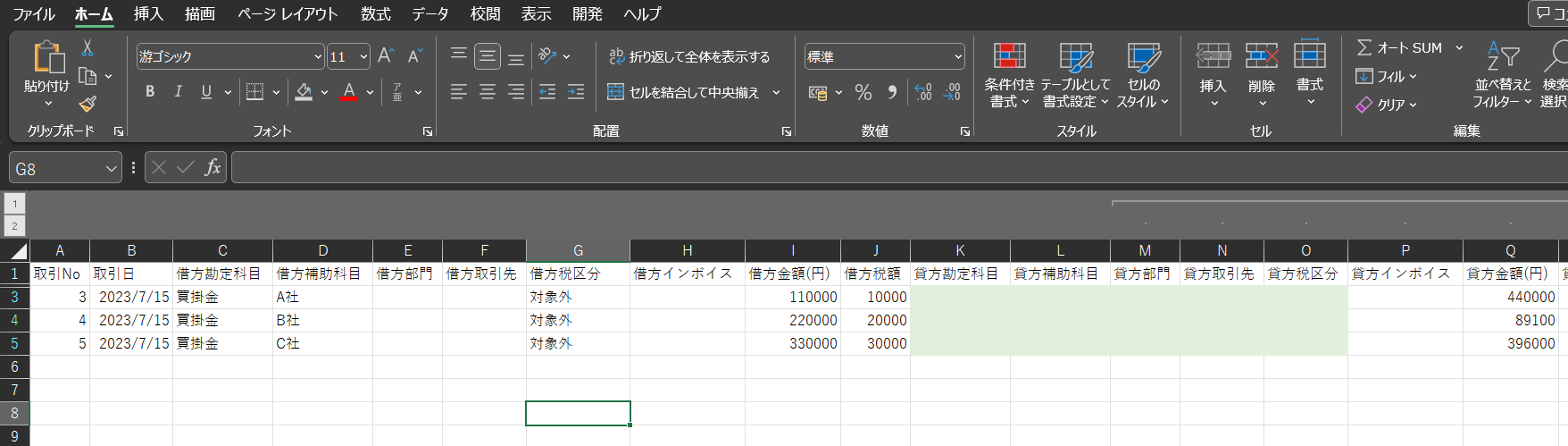The height and width of the screenshot is (446, 1568).
Task: Click the center align icon
Action: [488, 92]
